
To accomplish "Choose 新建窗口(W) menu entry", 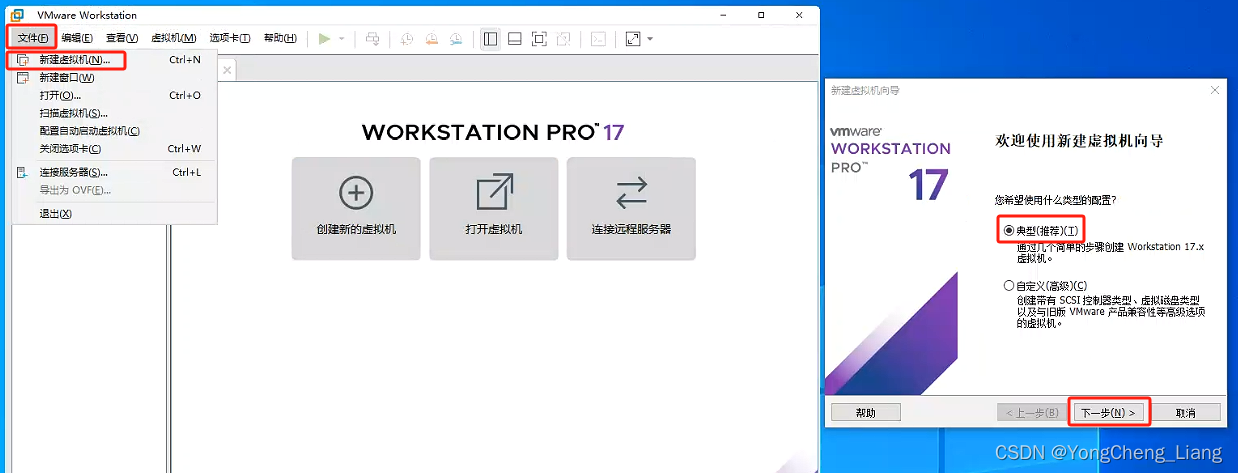I will click(113, 77).
